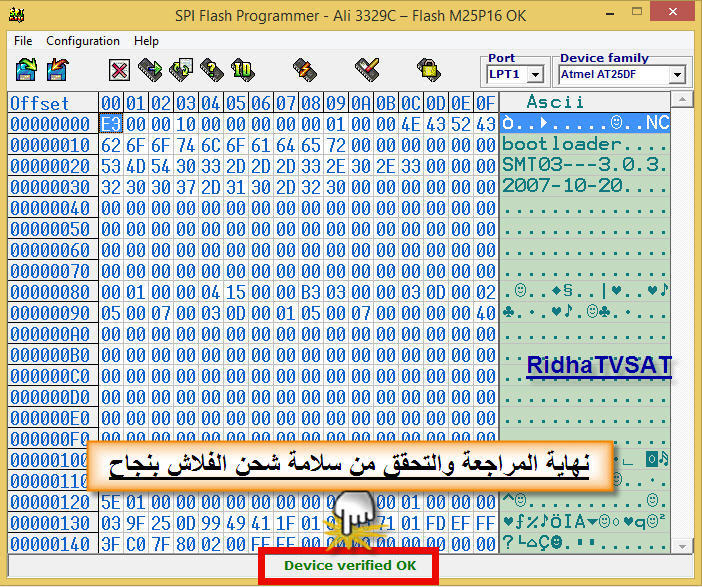702x587 pixels.
Task: Click the chip icon with question mark
Action: tap(211, 70)
